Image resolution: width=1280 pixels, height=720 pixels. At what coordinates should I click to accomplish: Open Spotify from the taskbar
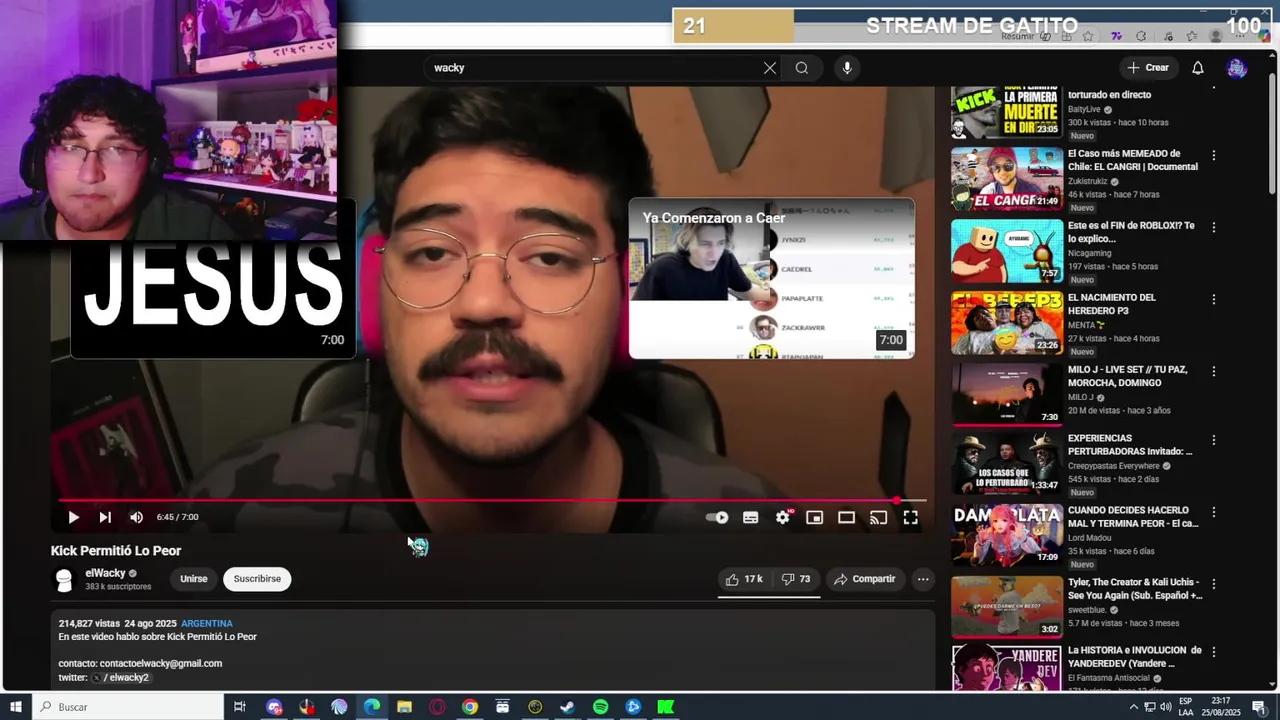[x=600, y=707]
